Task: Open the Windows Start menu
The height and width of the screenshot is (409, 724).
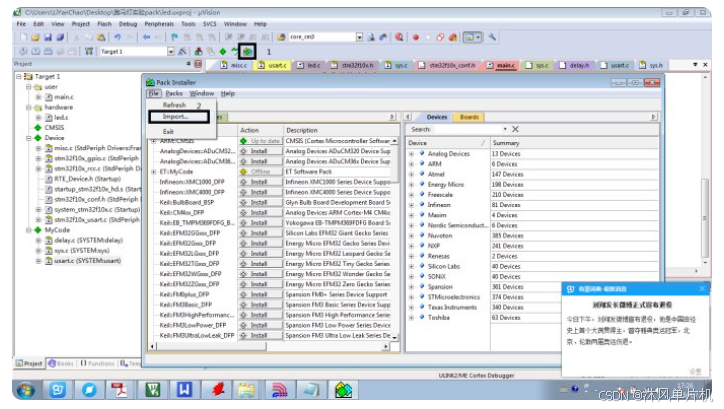Action: click(26, 391)
